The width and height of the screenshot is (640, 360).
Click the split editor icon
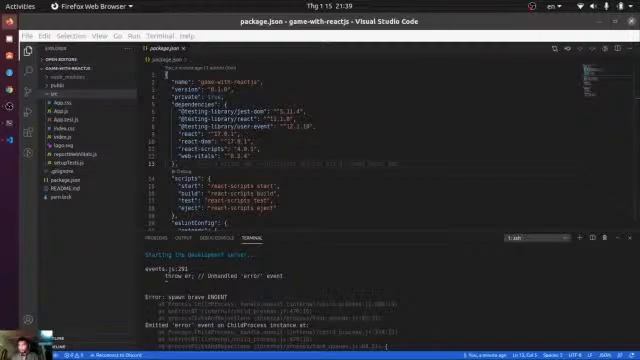(x=618, y=49)
